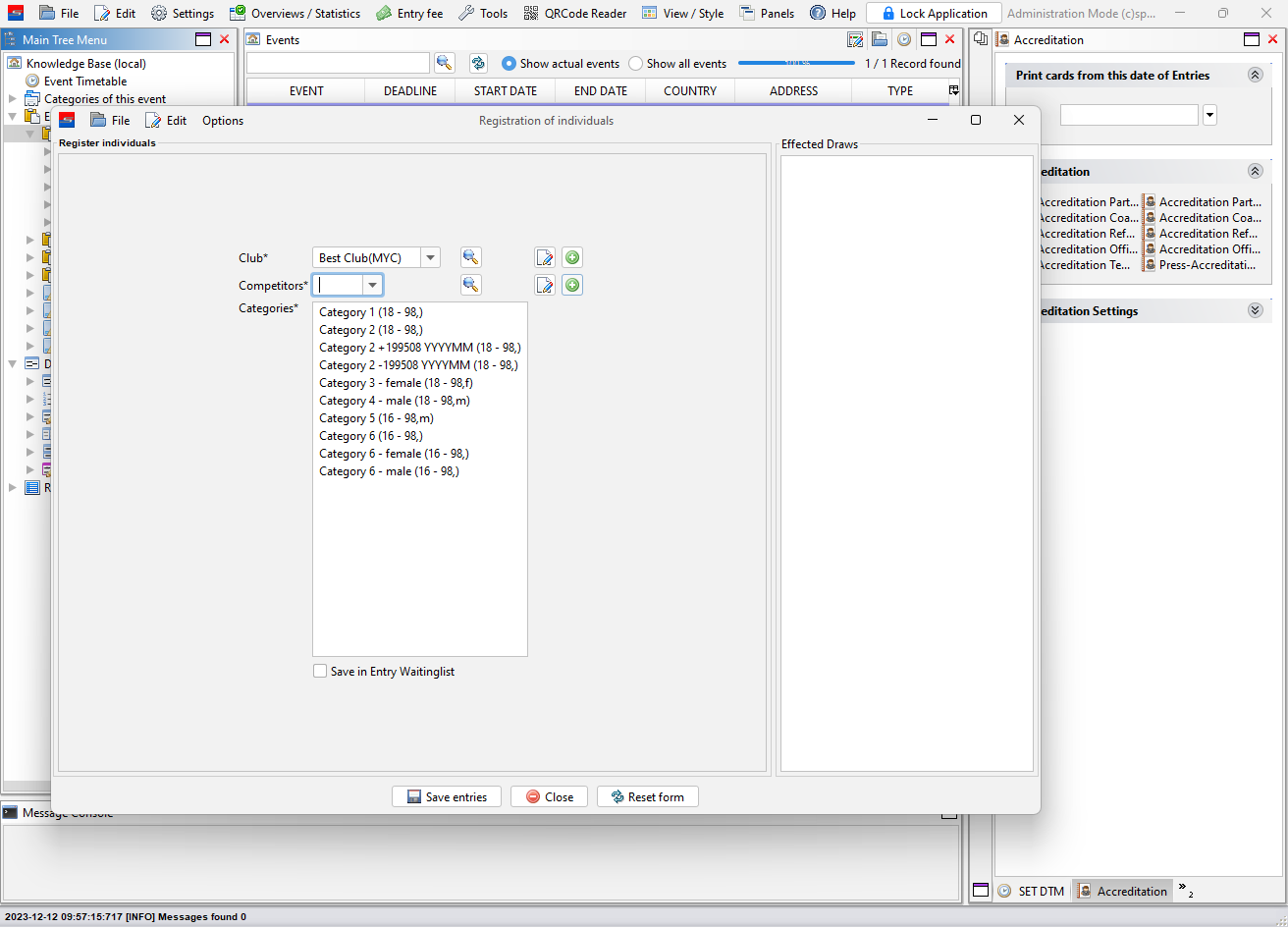Viewport: 1288px width, 928px height.
Task: Open the Options menu in registration dialog
Action: pyautogui.click(x=223, y=120)
